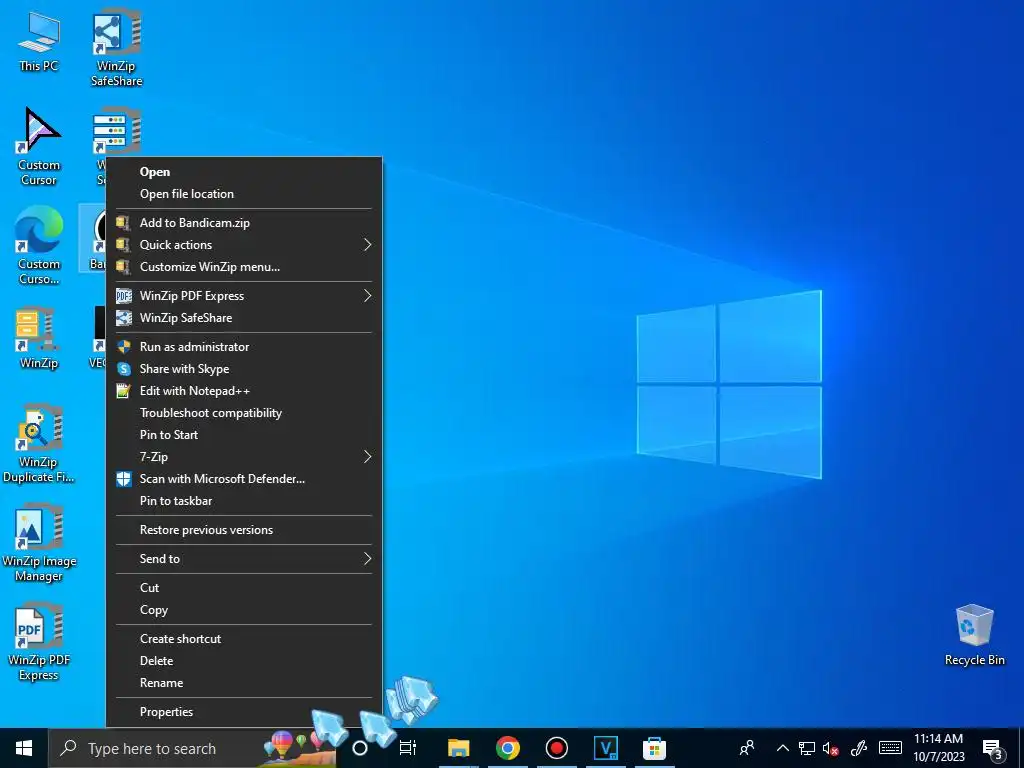Choose Pin to Start
The height and width of the screenshot is (768, 1024).
coord(244,435)
